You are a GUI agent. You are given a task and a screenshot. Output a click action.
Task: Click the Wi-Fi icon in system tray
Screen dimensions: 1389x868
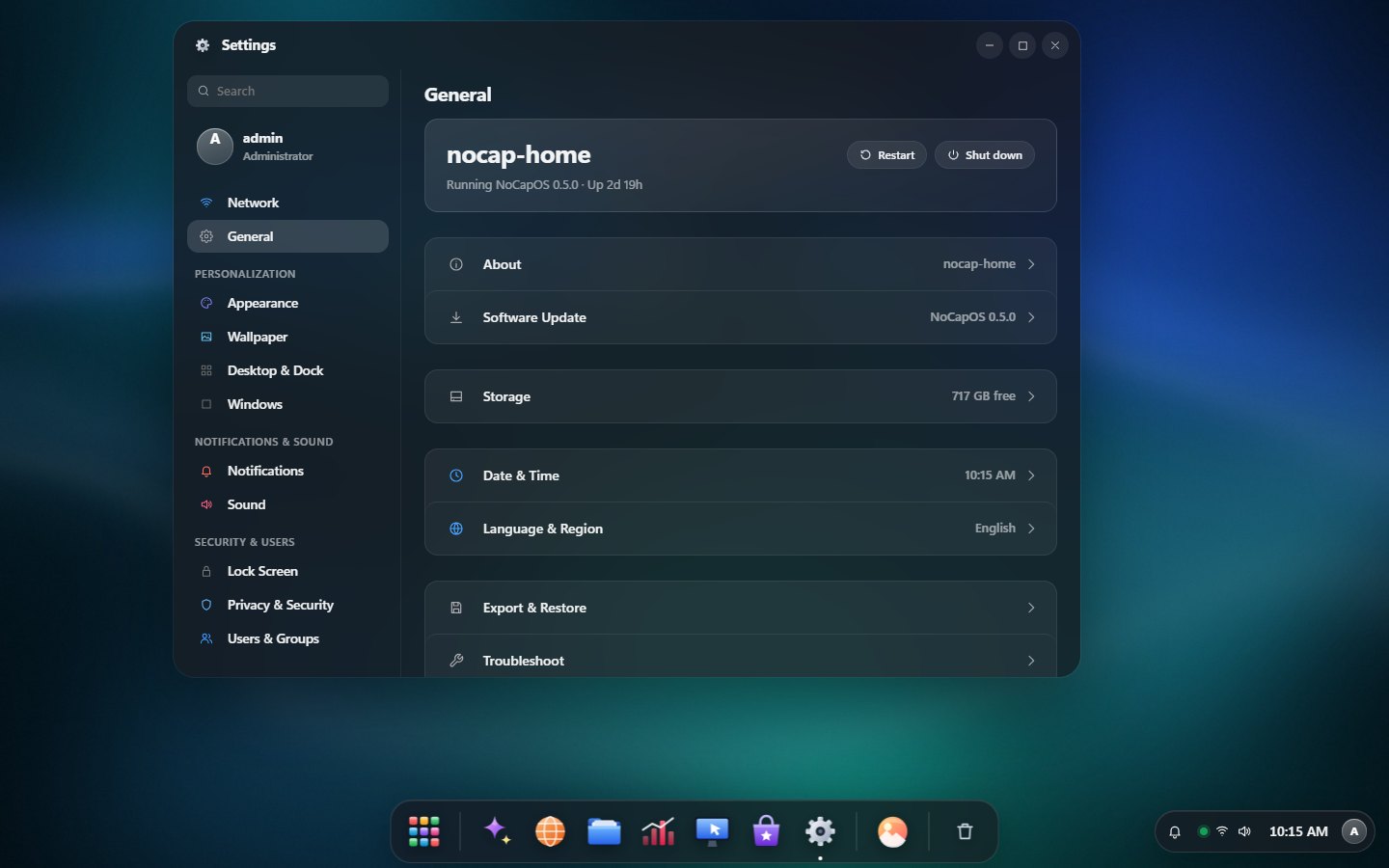coord(1222,831)
